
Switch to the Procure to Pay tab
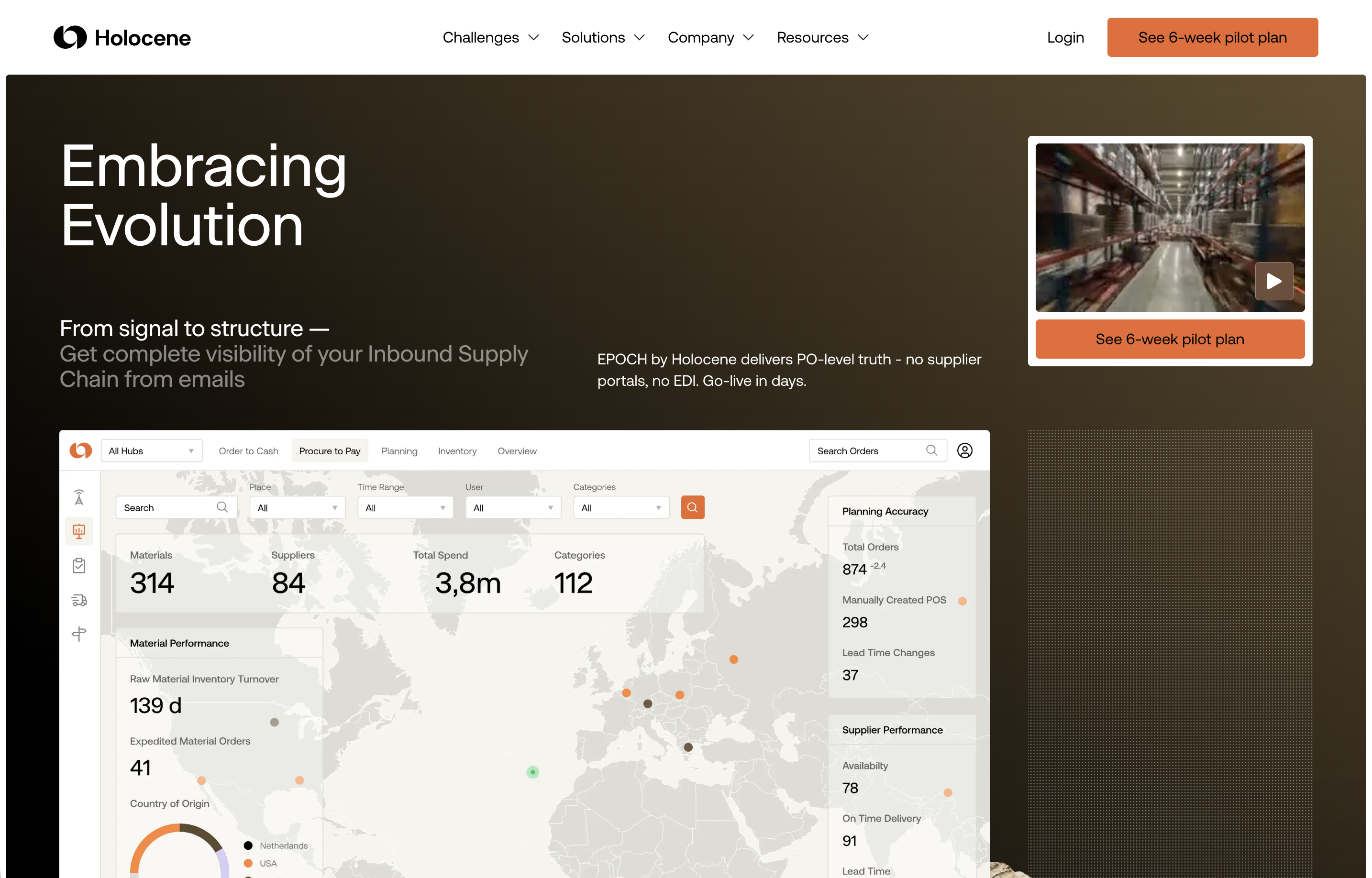pyautogui.click(x=330, y=451)
